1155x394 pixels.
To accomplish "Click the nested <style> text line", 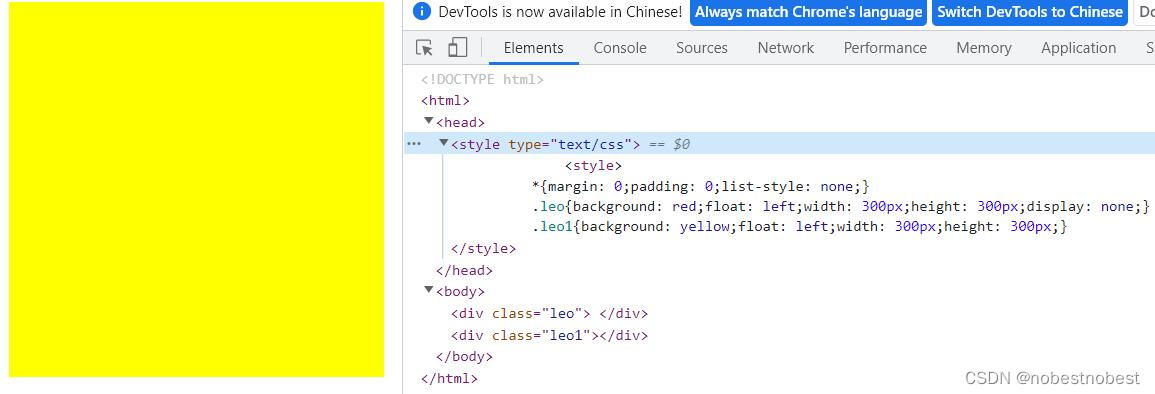I will pyautogui.click(x=594, y=166).
